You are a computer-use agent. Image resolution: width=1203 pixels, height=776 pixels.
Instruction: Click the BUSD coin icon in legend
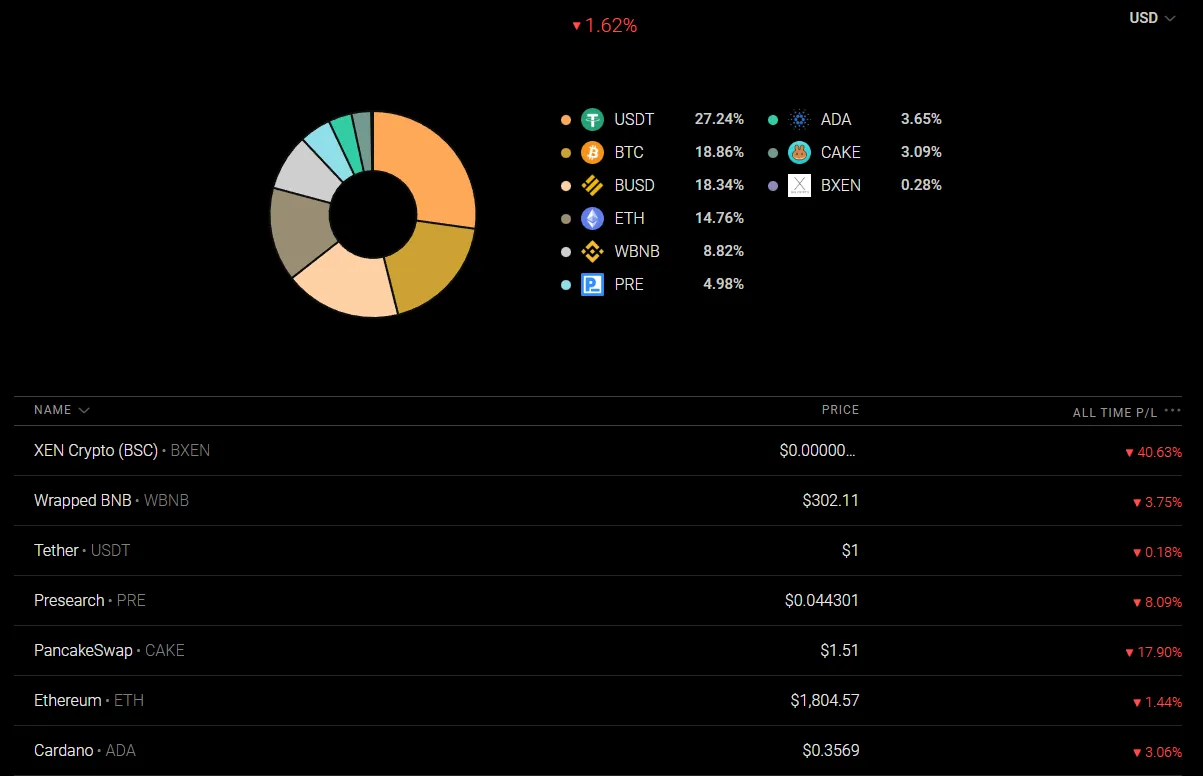593,186
